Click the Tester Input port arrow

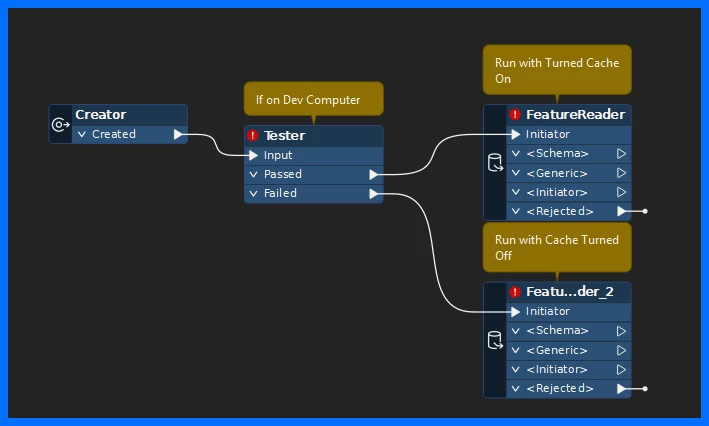(253, 155)
